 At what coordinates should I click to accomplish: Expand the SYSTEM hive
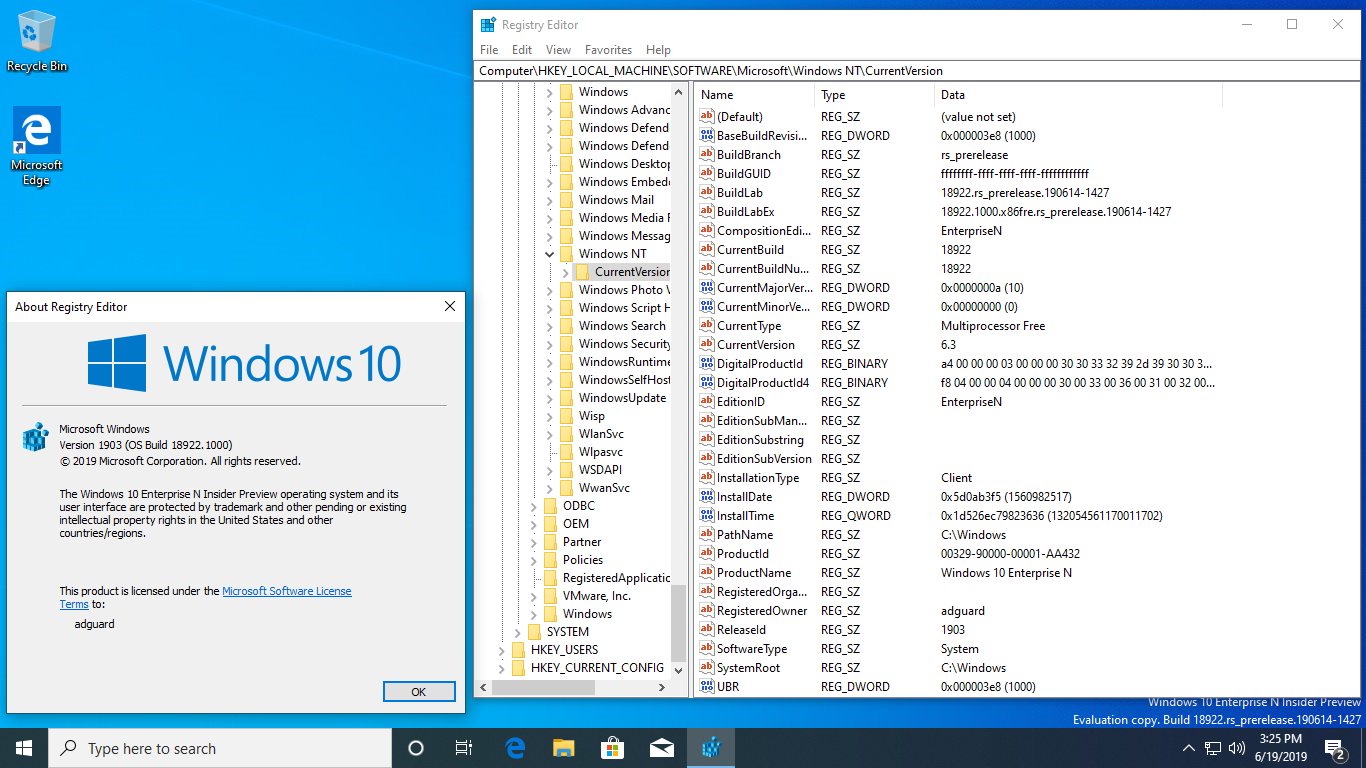click(x=517, y=632)
